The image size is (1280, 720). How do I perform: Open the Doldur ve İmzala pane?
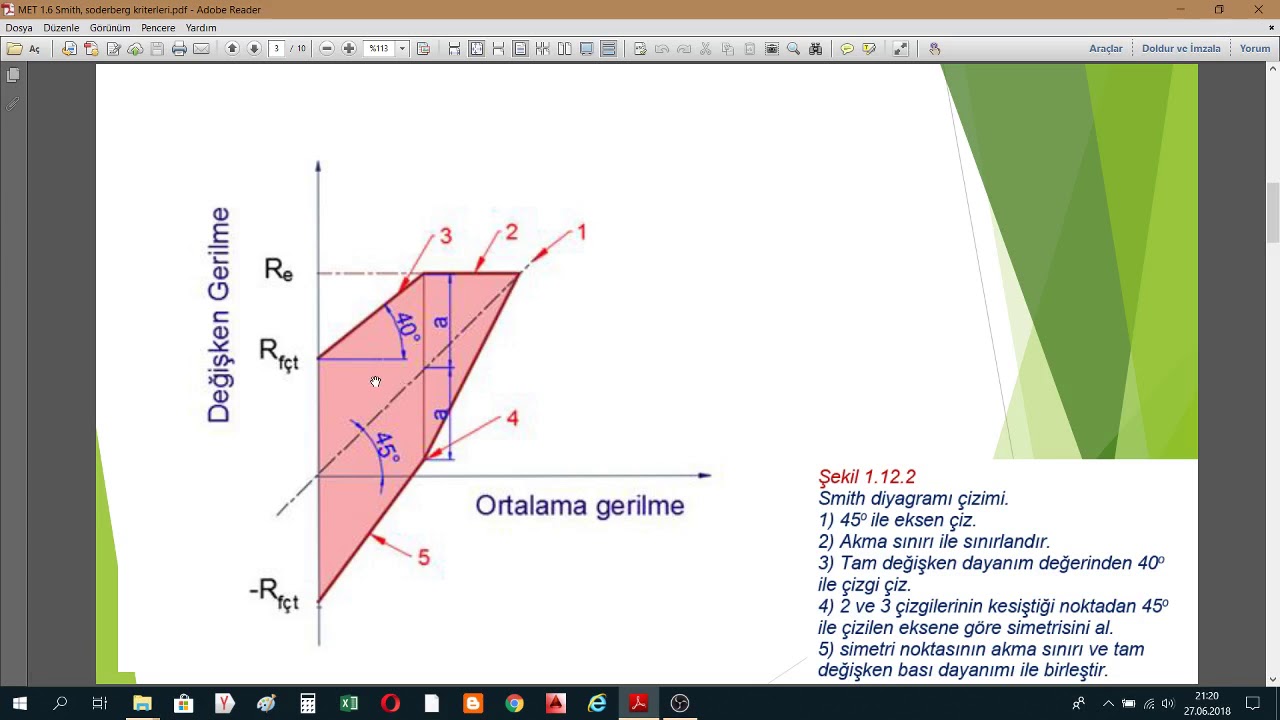click(1181, 48)
